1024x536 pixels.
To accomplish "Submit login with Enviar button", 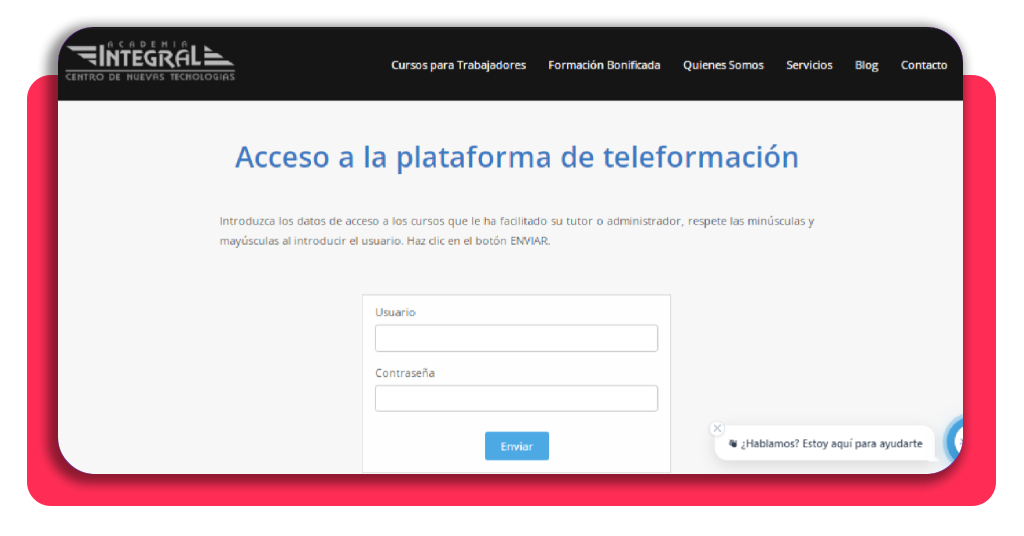I will [x=517, y=446].
